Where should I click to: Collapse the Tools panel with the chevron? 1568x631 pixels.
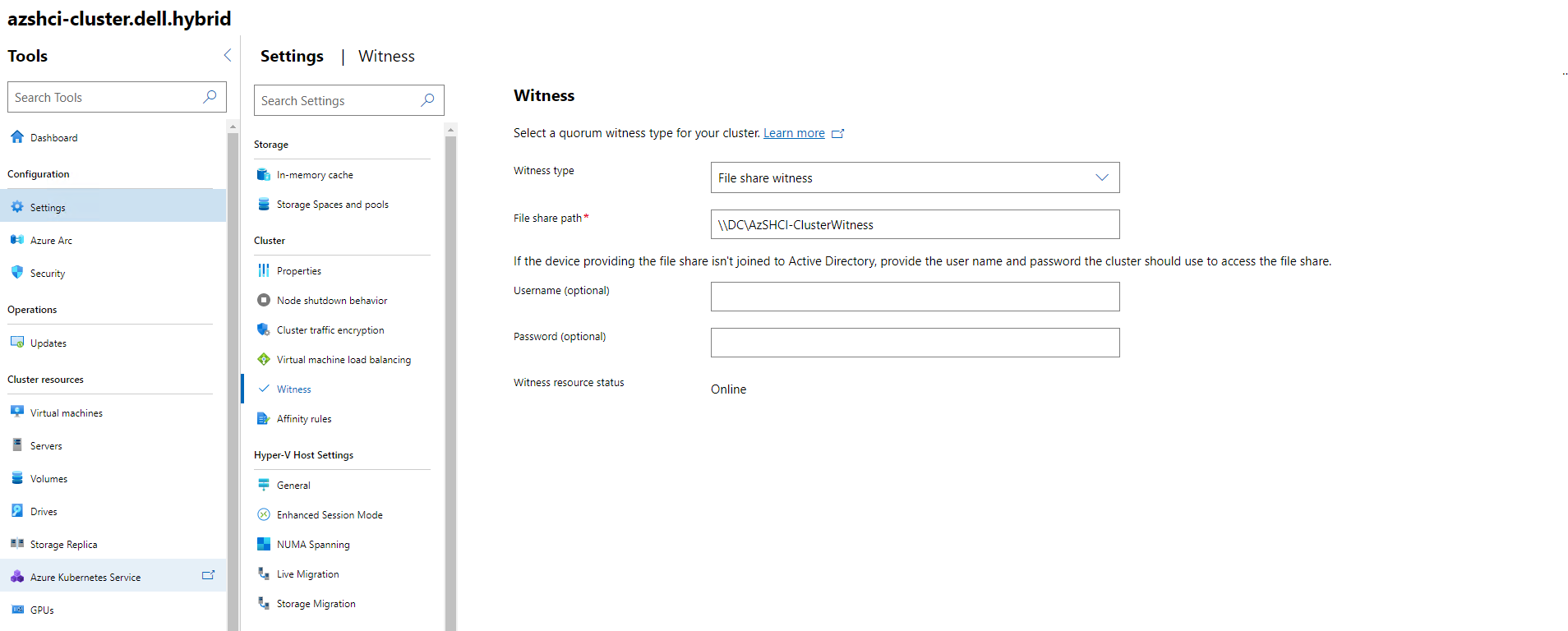click(228, 56)
